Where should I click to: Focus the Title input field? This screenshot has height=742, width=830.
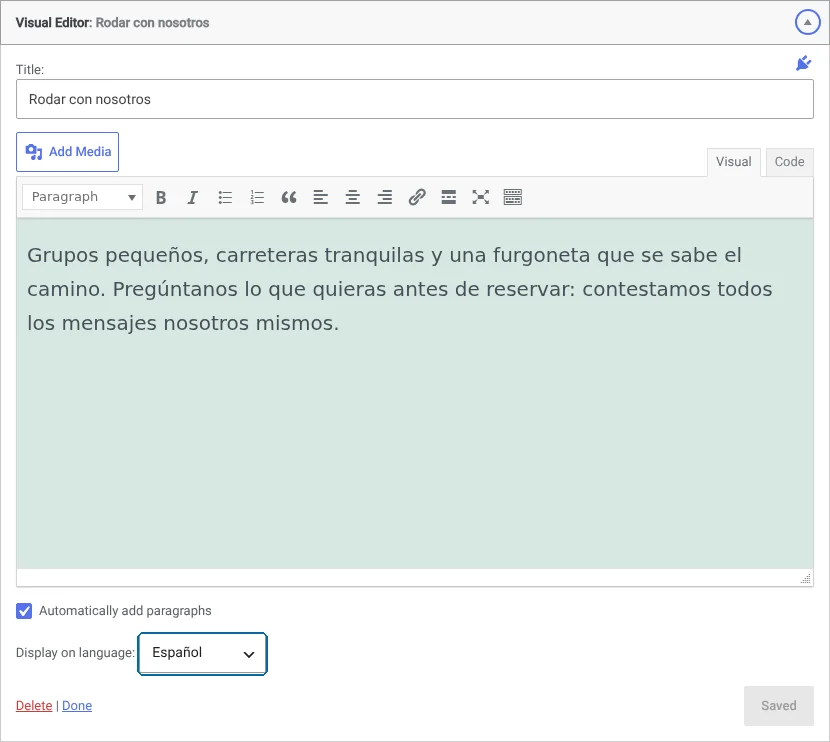tap(414, 99)
